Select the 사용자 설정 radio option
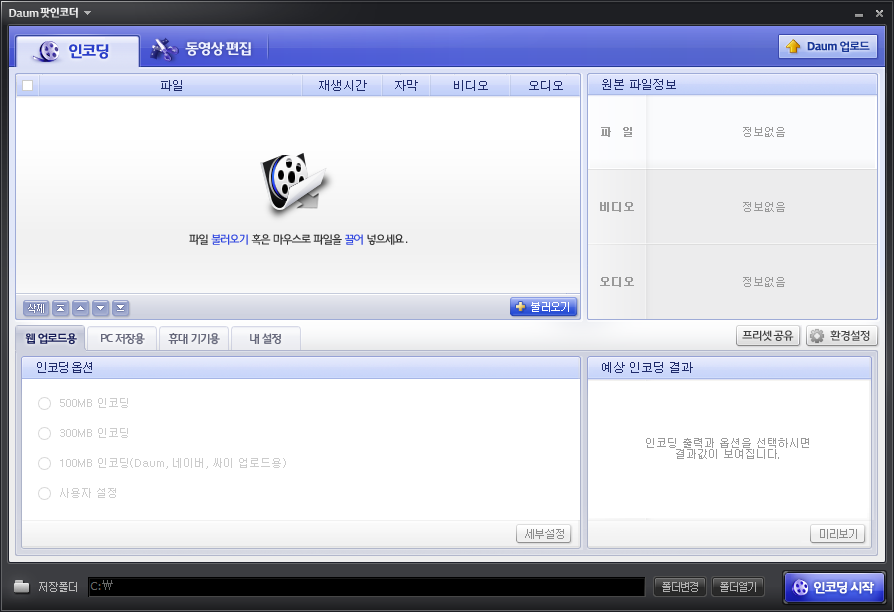 (x=44, y=493)
